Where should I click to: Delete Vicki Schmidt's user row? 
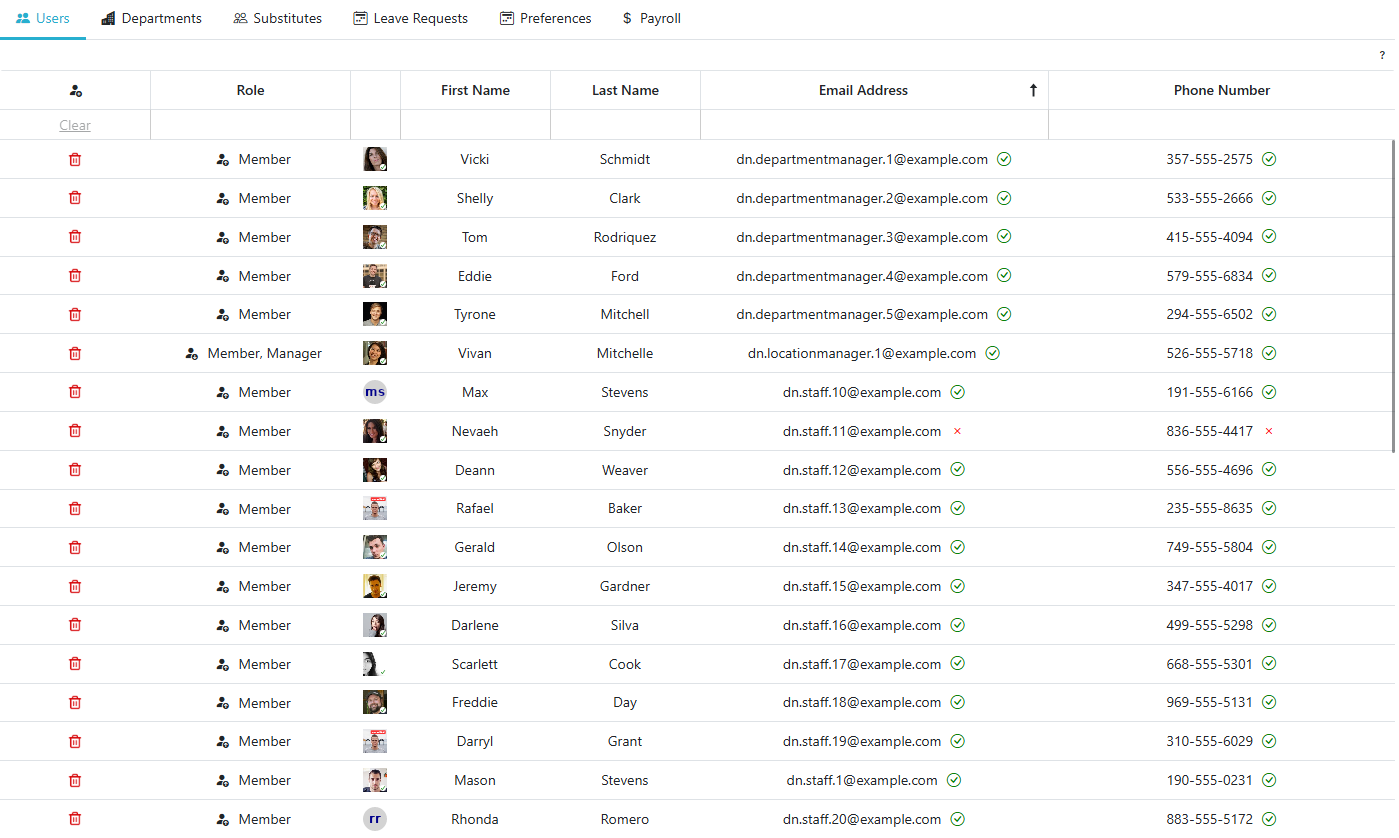75,159
